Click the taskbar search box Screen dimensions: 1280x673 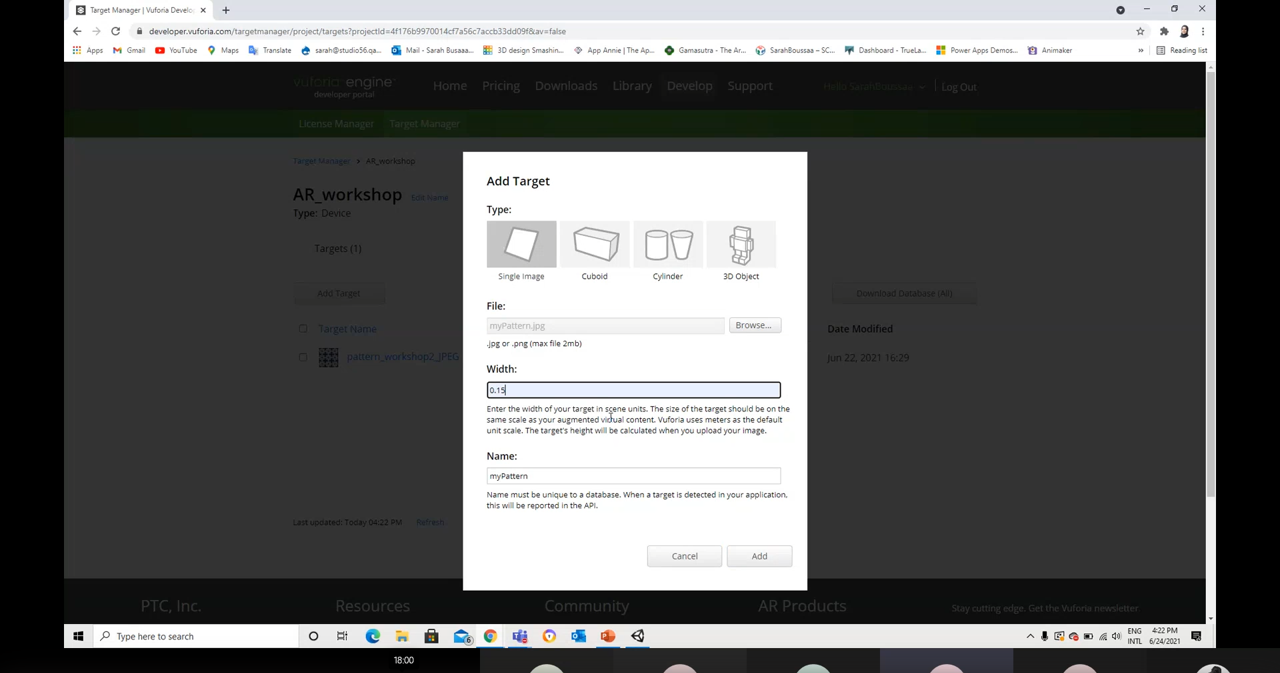point(196,636)
